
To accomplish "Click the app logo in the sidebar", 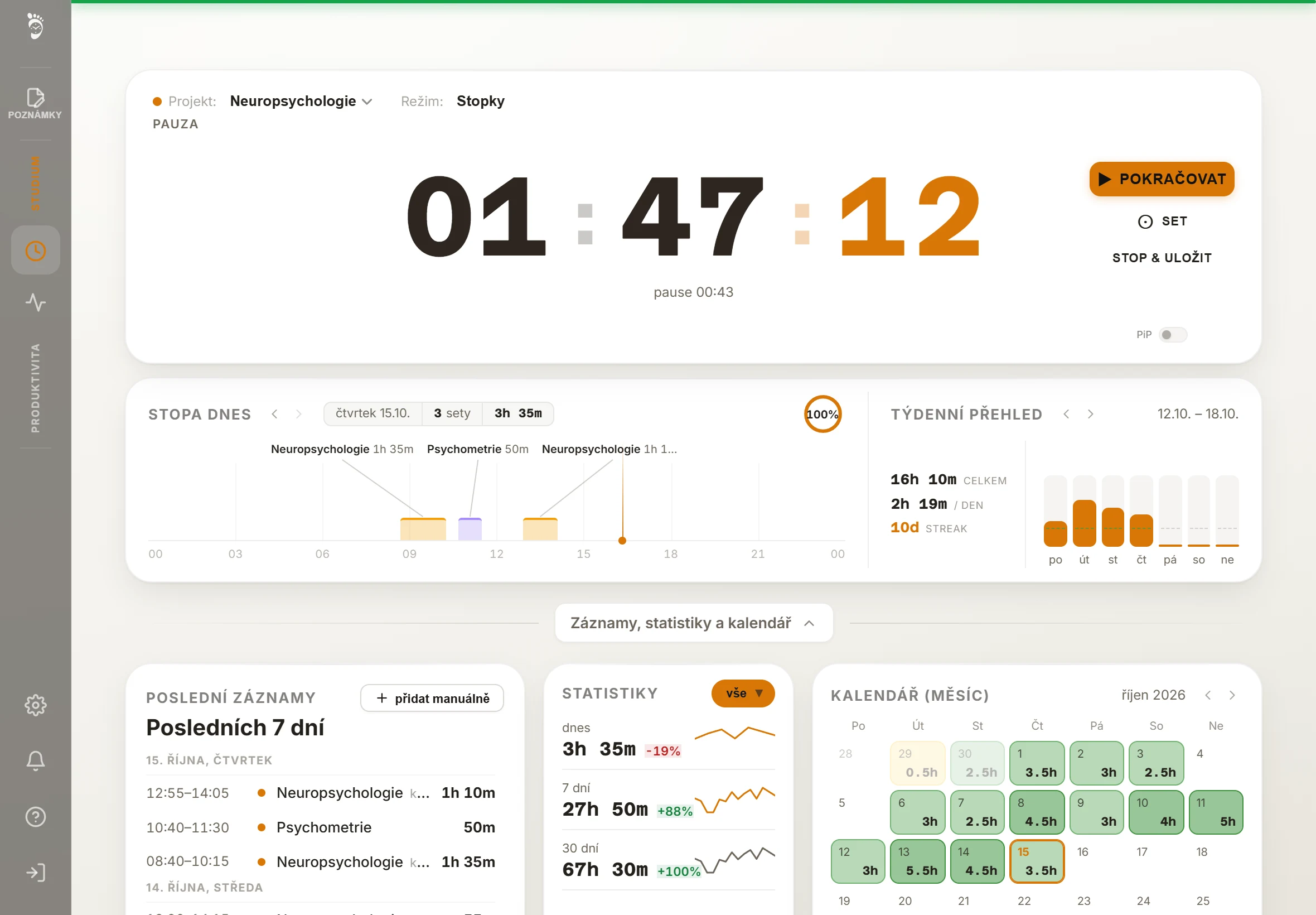I will tap(36, 26).
